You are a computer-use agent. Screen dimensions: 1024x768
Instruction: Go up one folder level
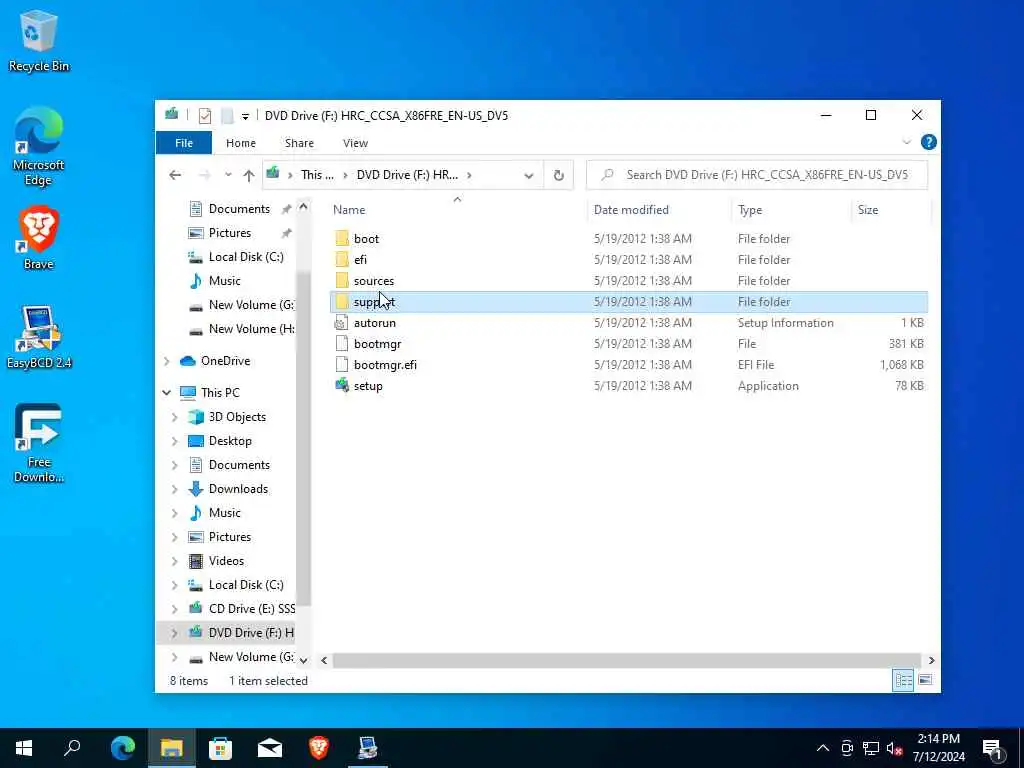pyautogui.click(x=248, y=175)
